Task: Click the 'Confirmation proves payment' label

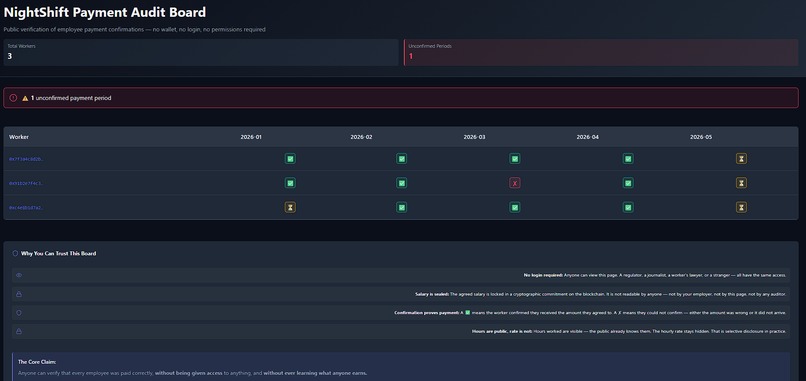Action: tap(426, 313)
